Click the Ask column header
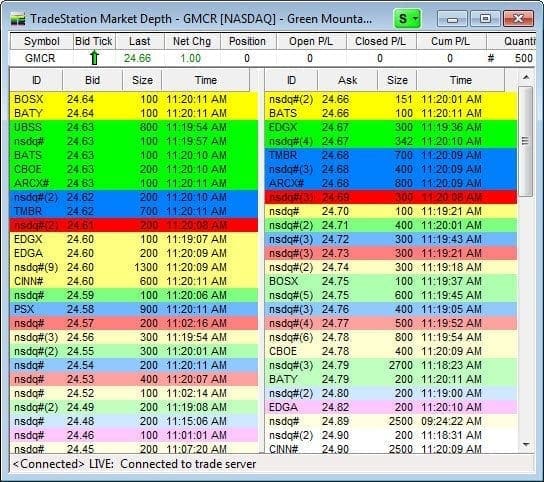 pyautogui.click(x=347, y=80)
